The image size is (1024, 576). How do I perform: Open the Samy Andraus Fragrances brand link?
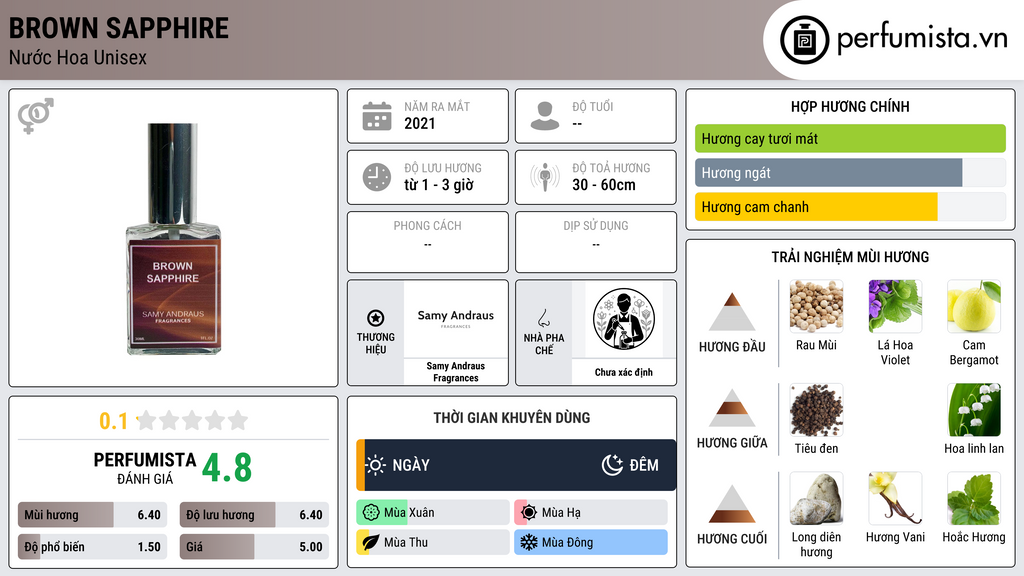[456, 372]
